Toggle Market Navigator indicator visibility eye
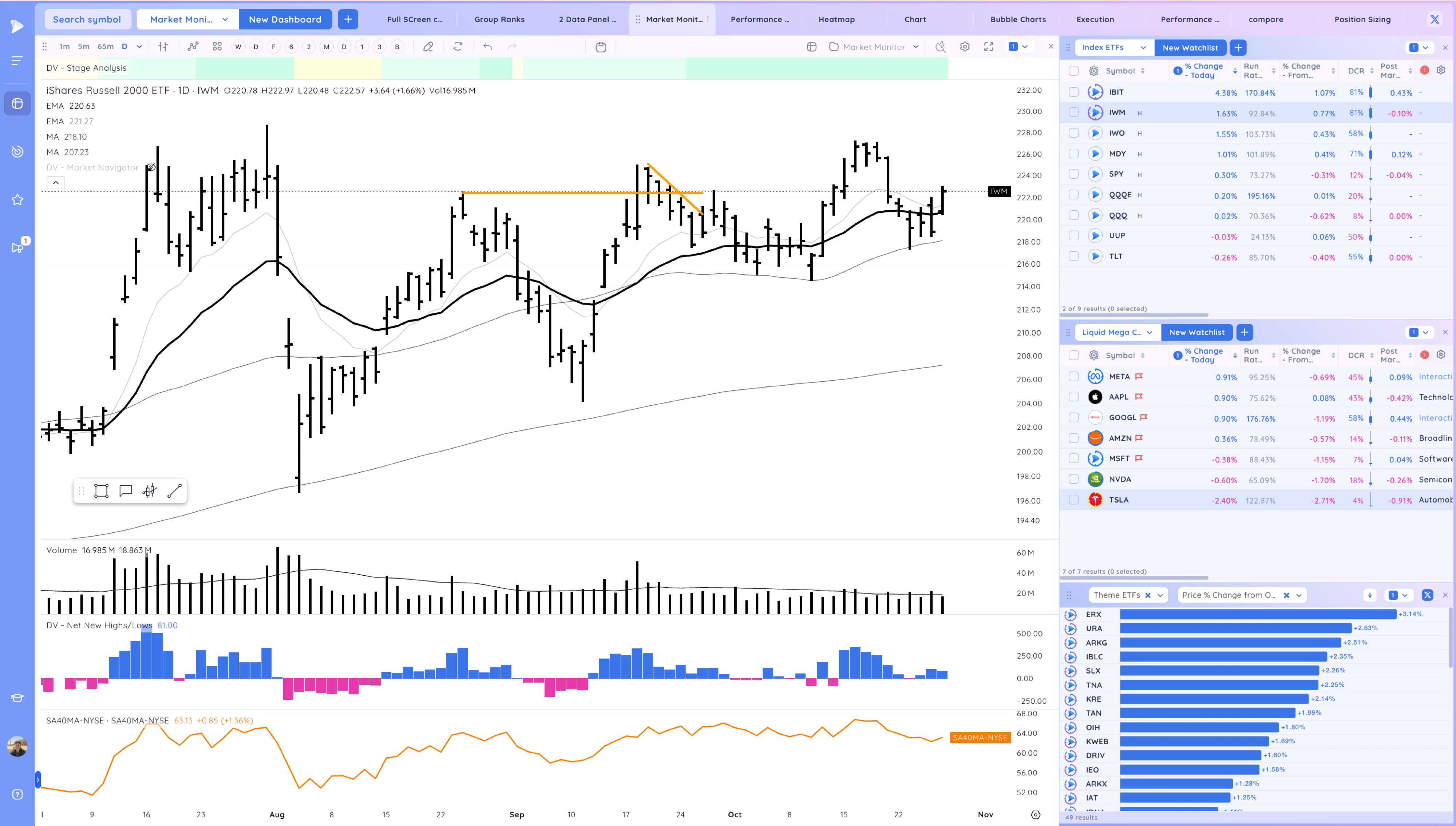The height and width of the screenshot is (826, 1456). (x=151, y=167)
